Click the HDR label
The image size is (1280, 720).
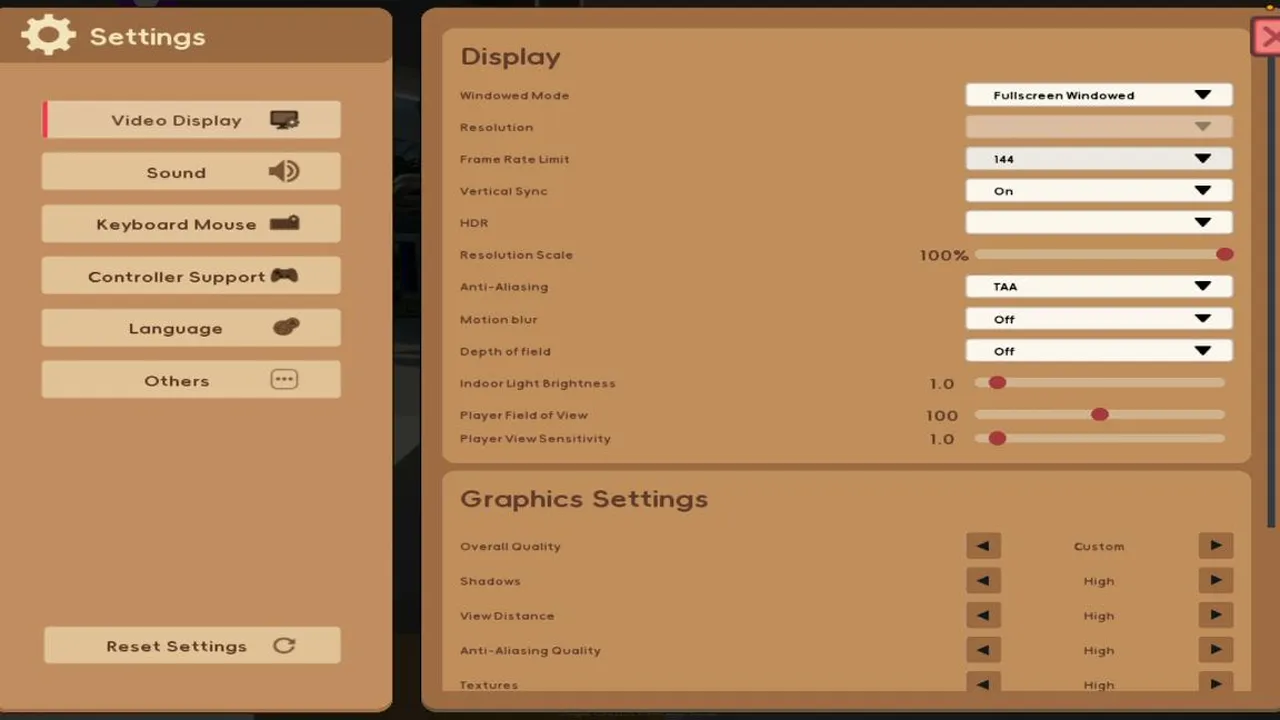tap(474, 223)
